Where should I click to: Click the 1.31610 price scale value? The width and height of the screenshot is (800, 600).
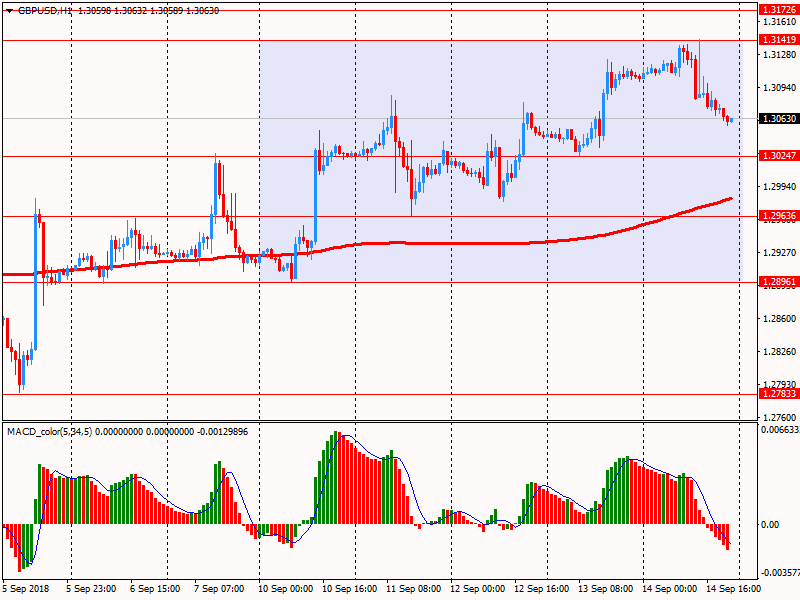pyautogui.click(x=780, y=21)
